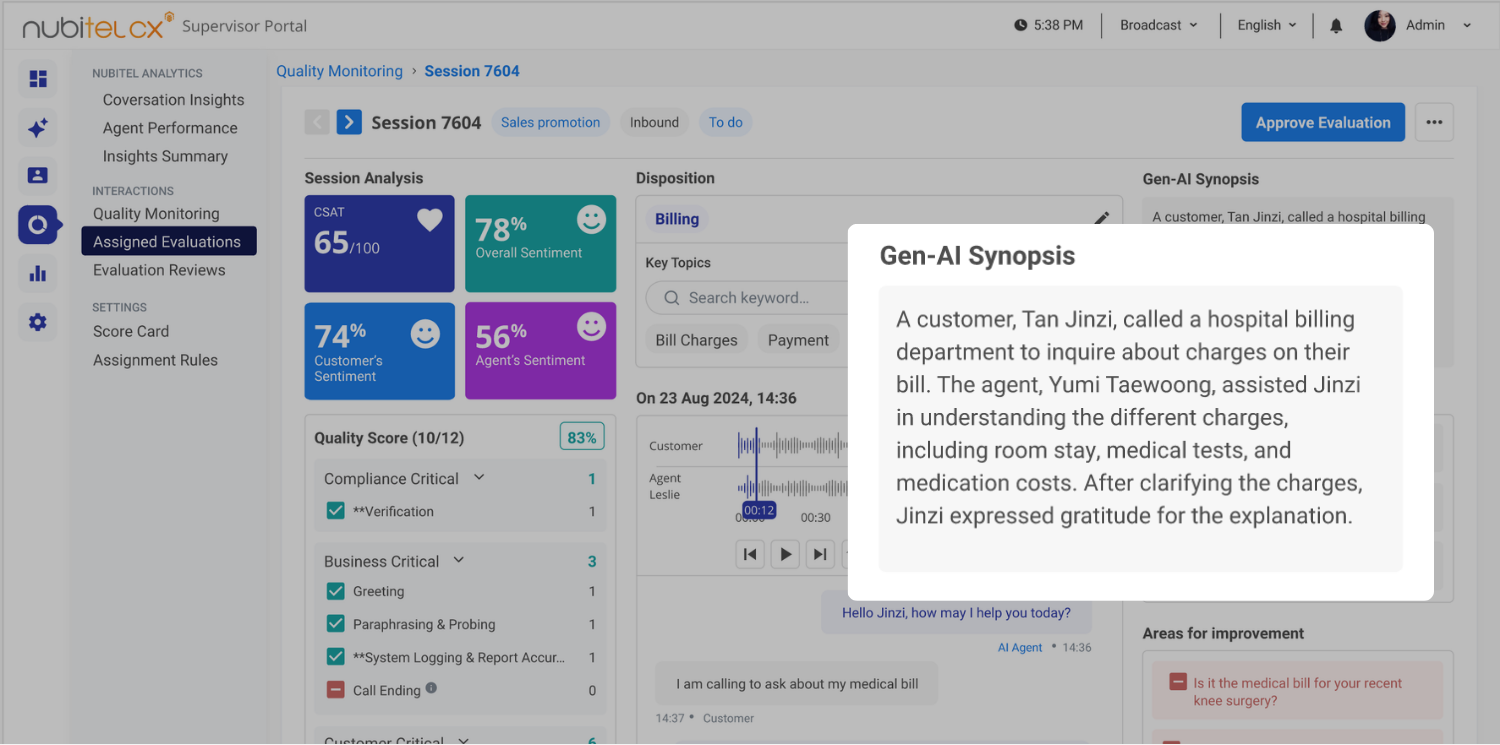1500x745 pixels.
Task: Open the bar chart reports icon
Action: (38, 273)
